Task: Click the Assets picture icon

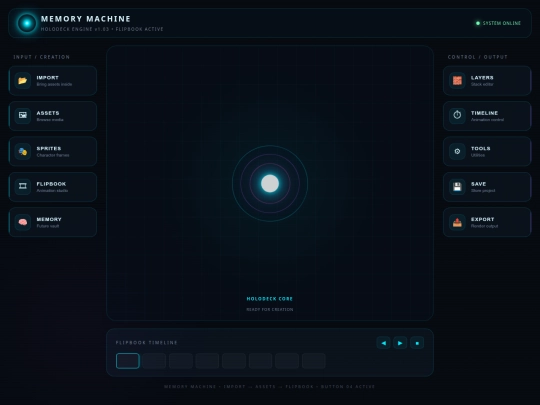Action: (23, 116)
